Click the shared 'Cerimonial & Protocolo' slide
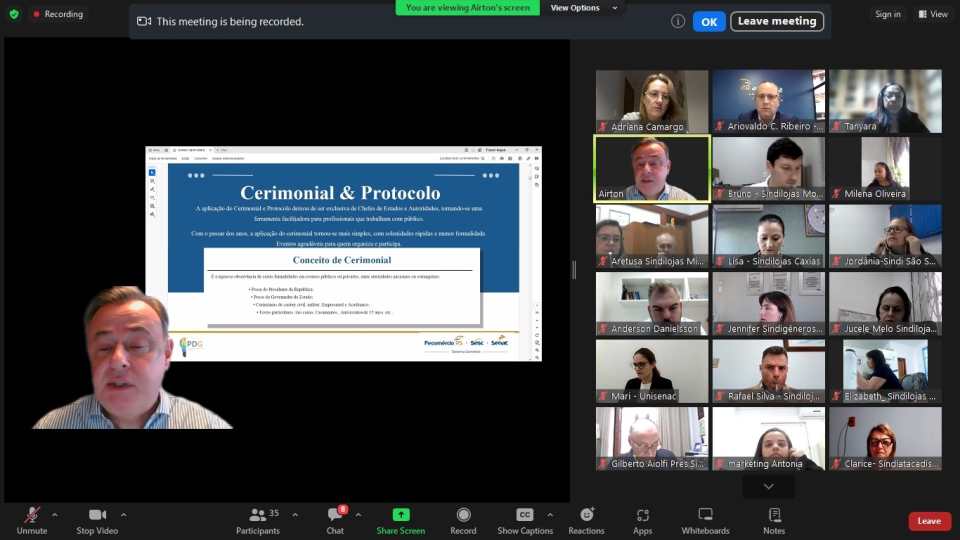Screen dimensions: 960x540 (x=343, y=253)
